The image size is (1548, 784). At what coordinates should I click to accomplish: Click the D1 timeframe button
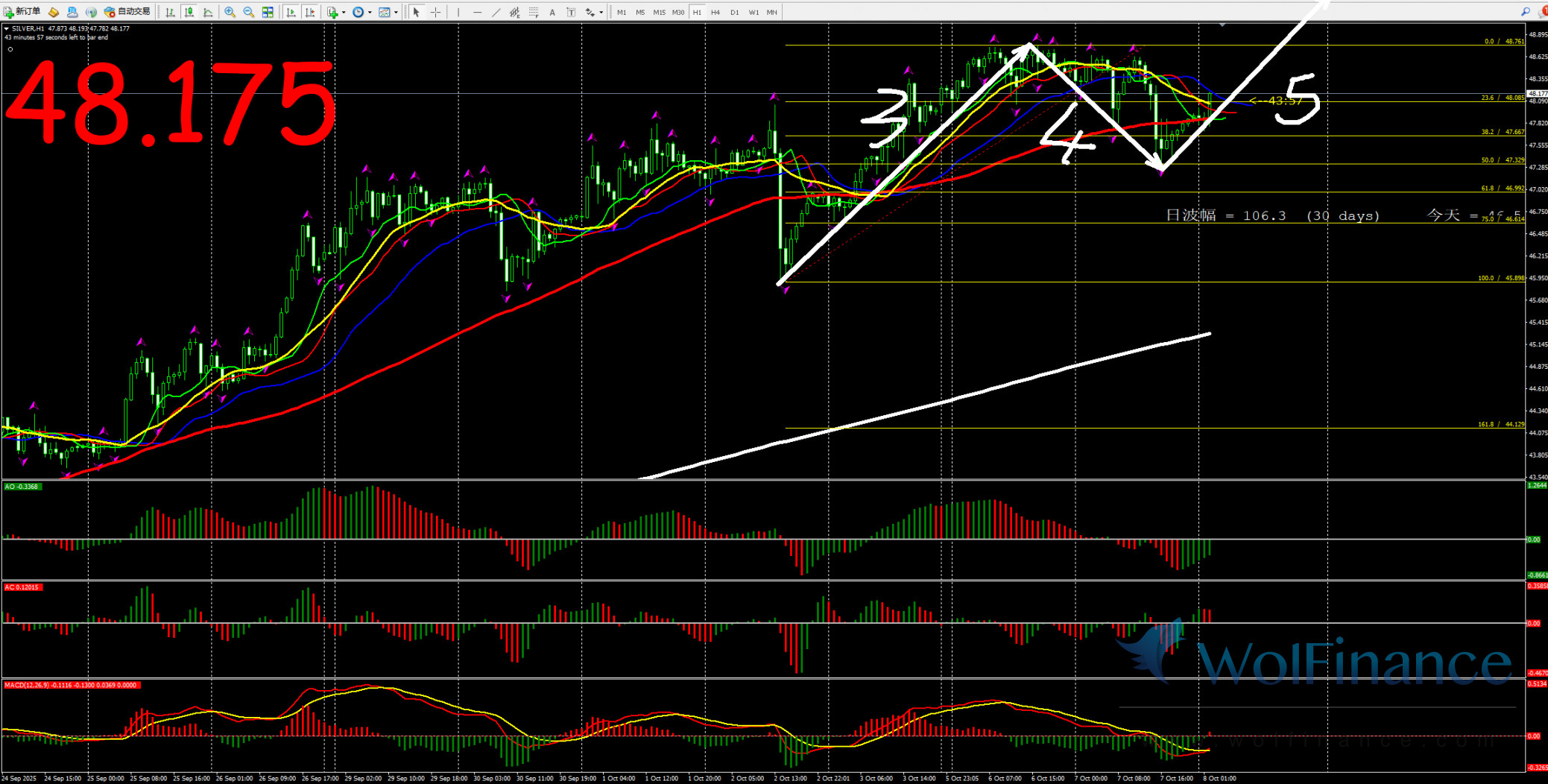click(x=735, y=12)
